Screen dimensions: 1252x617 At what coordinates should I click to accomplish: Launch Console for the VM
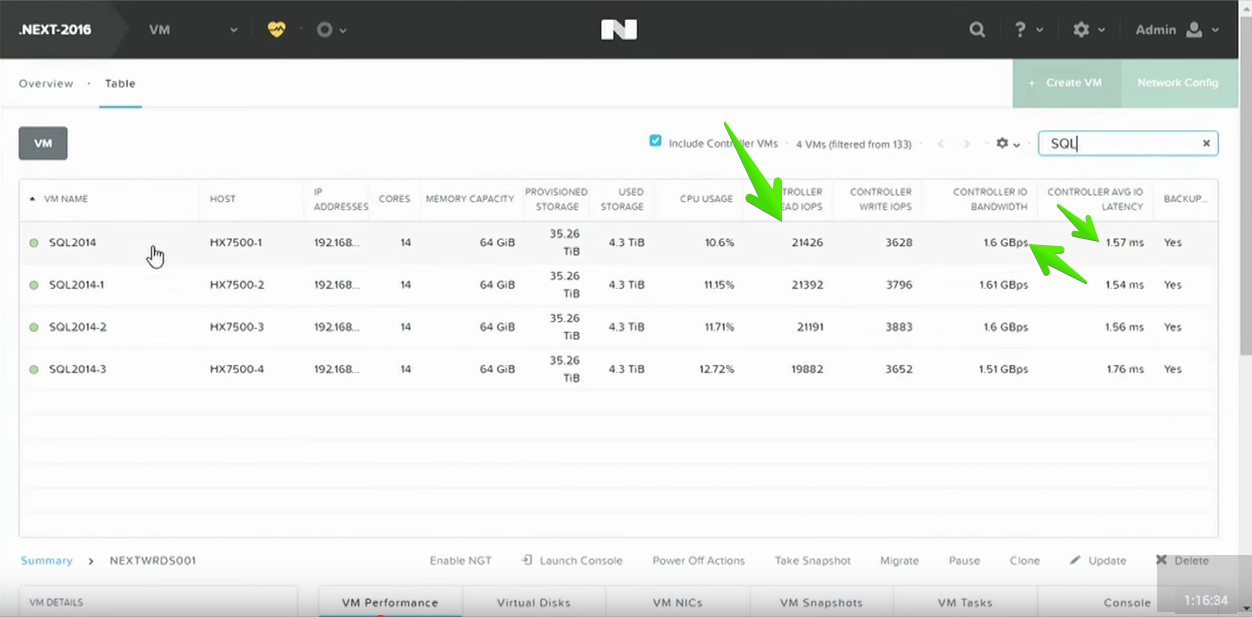tap(572, 561)
